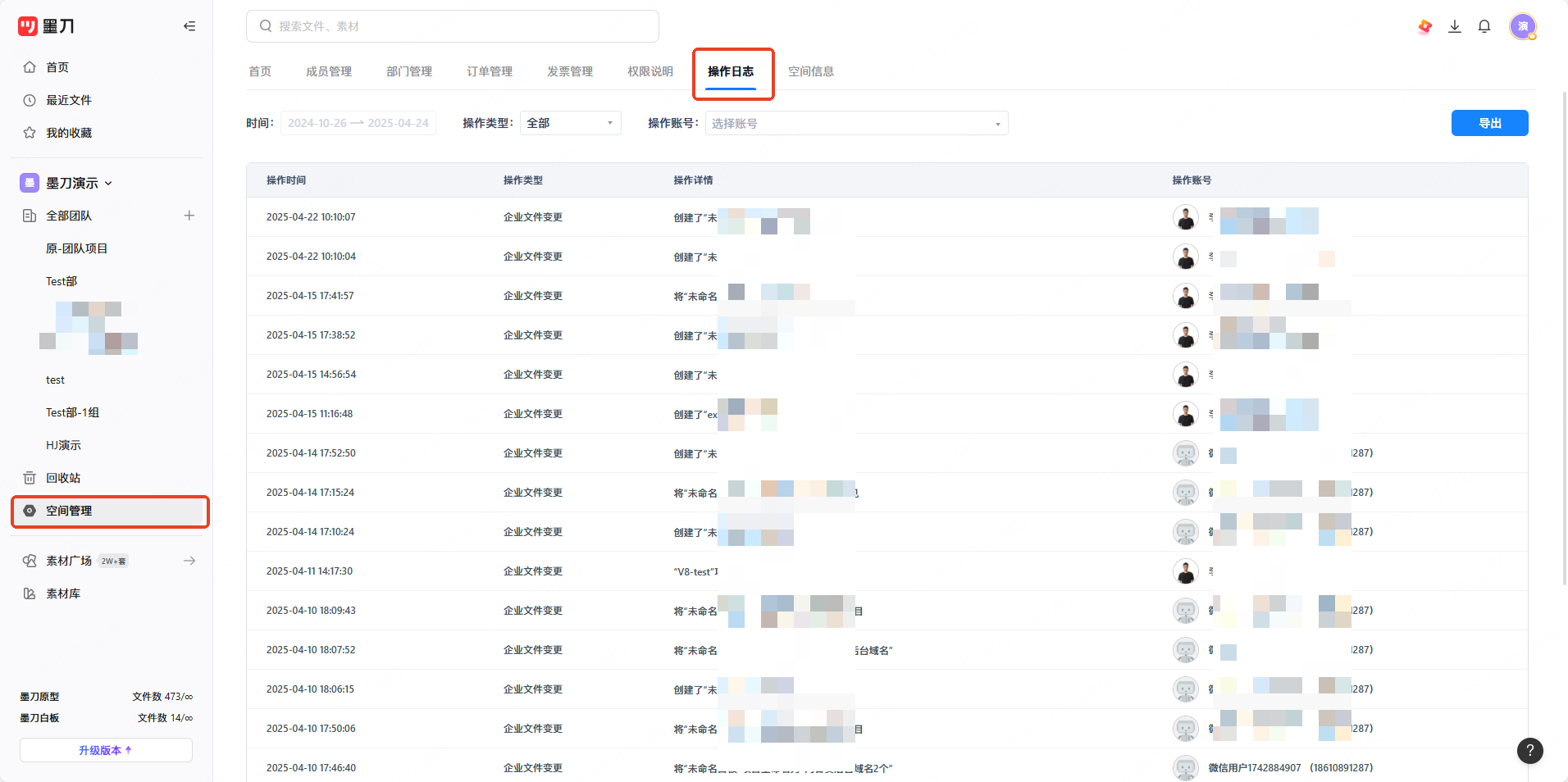This screenshot has width=1568, height=782.
Task: Open the Test部-1组 team
Action: 72,412
